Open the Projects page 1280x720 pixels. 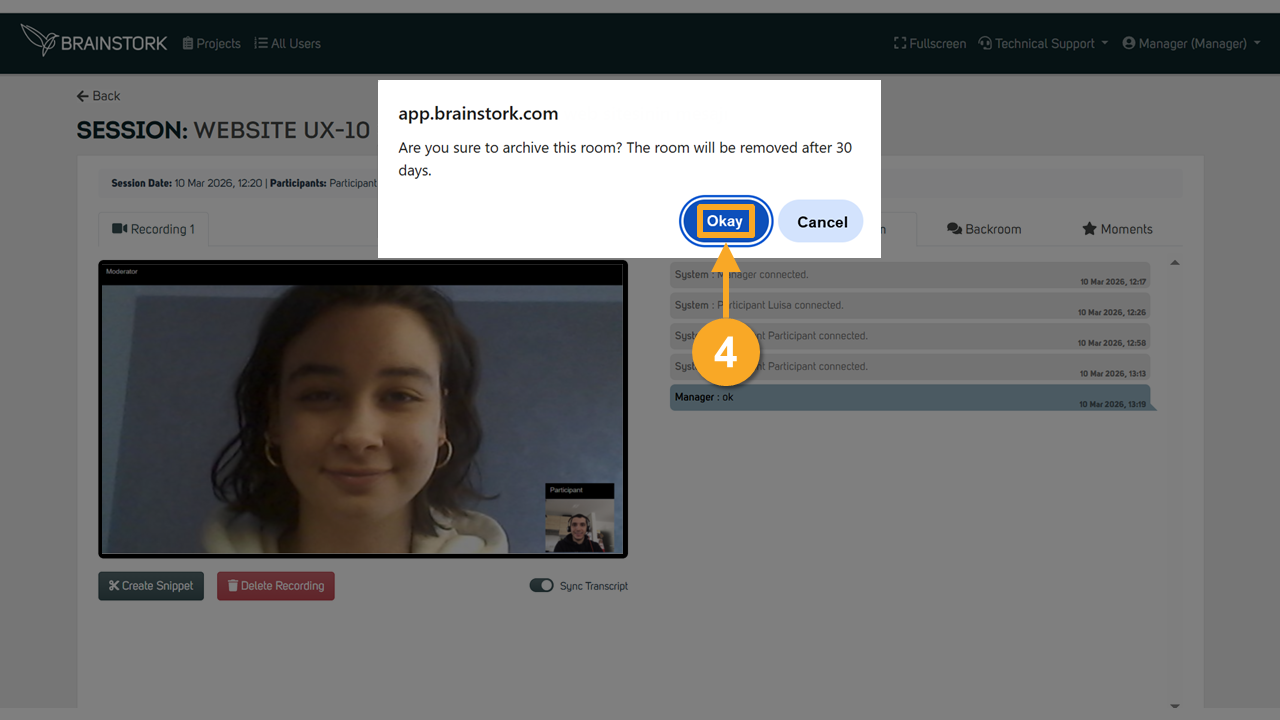(x=211, y=43)
